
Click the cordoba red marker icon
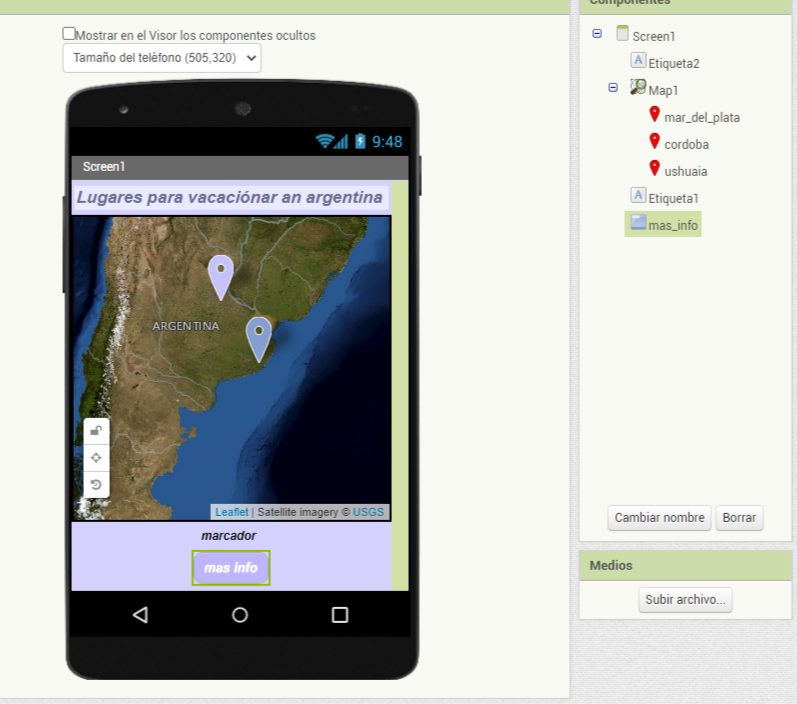[655, 141]
